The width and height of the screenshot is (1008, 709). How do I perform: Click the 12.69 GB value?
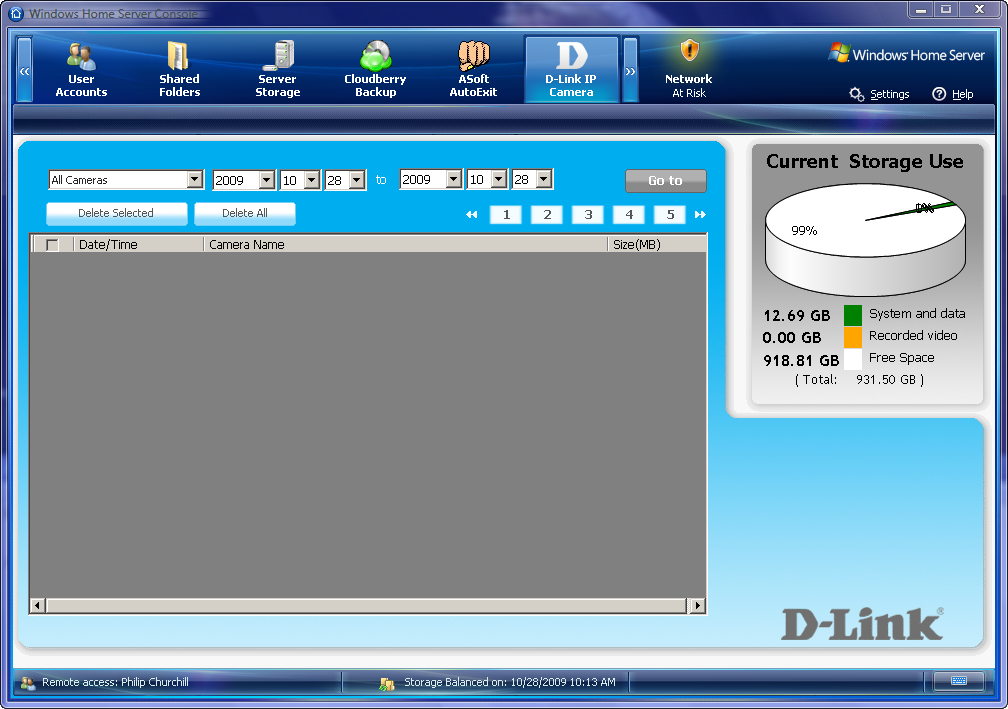coord(796,316)
